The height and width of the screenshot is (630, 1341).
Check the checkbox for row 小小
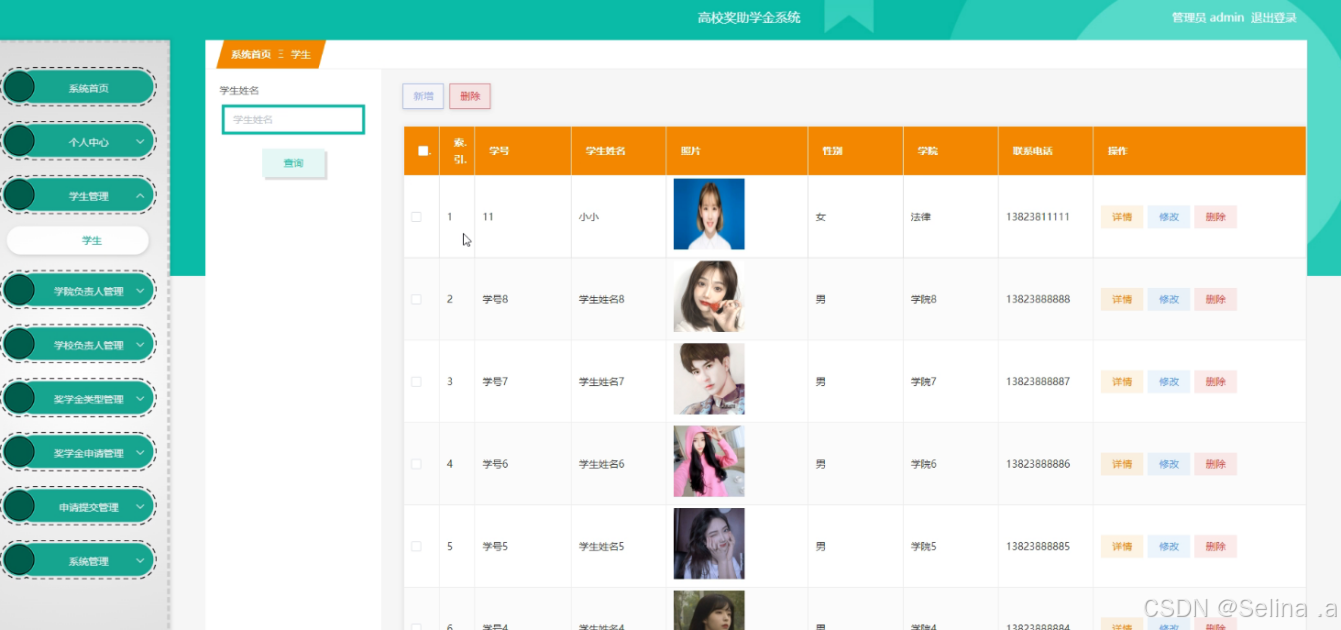(x=417, y=217)
